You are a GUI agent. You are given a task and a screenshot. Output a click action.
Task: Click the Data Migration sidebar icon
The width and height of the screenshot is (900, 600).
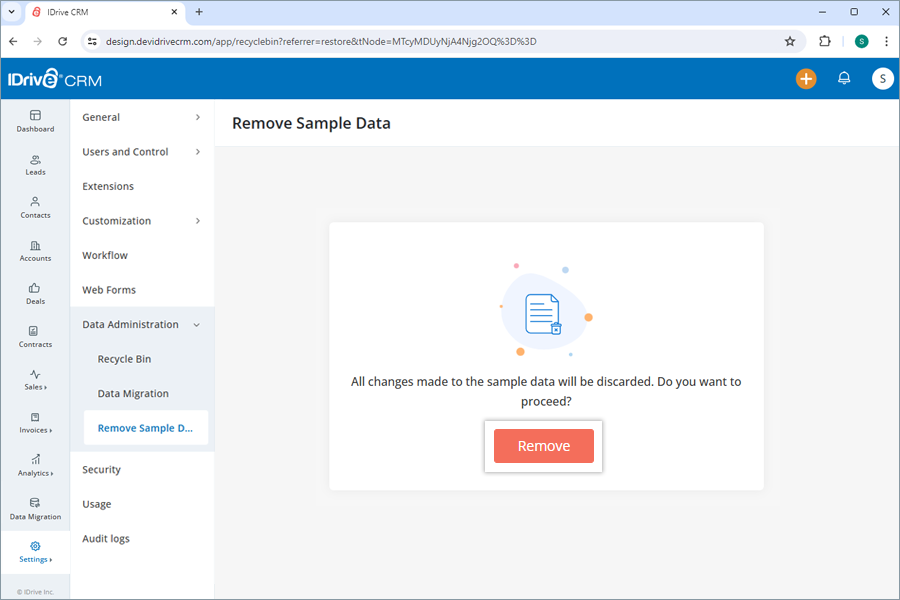pyautogui.click(x=35, y=509)
